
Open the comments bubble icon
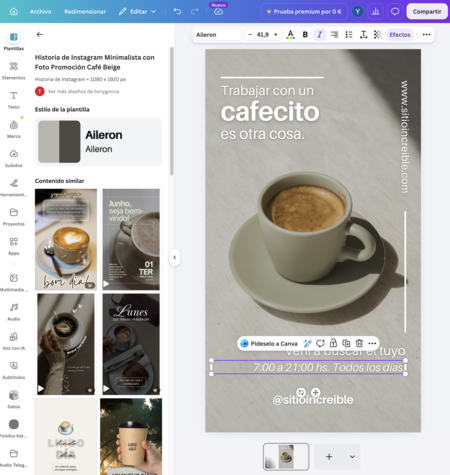pos(395,12)
